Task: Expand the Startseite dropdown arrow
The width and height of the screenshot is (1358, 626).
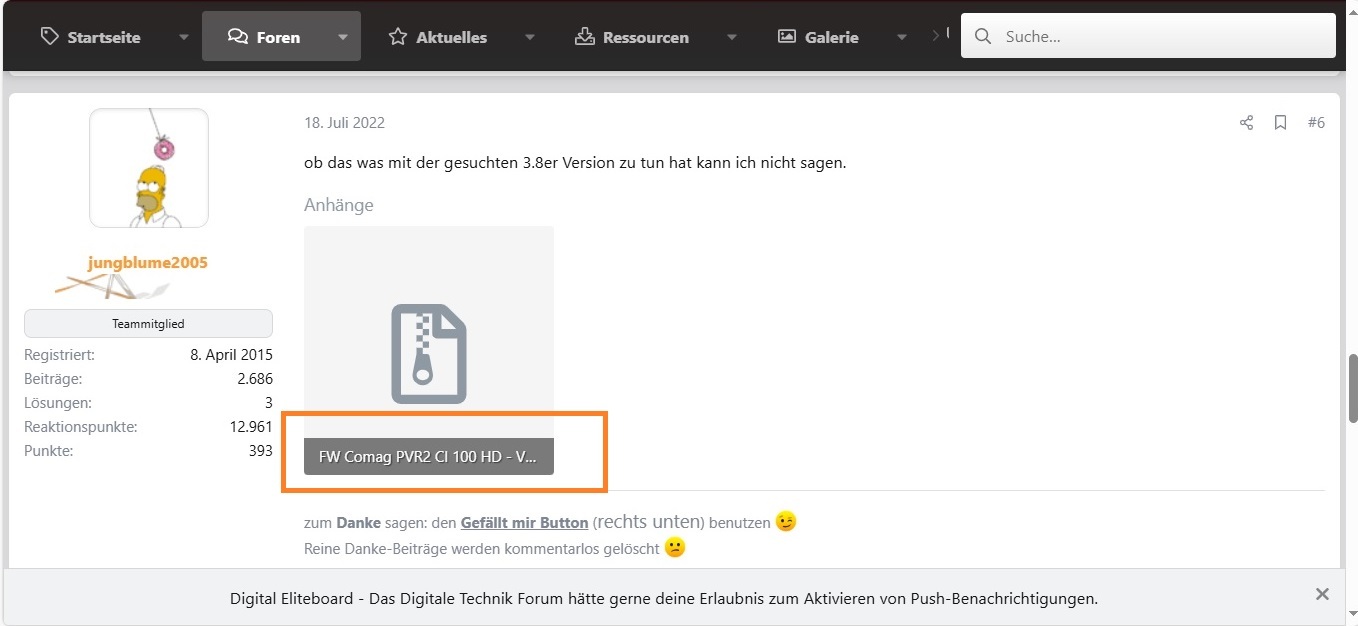Action: pos(183,37)
